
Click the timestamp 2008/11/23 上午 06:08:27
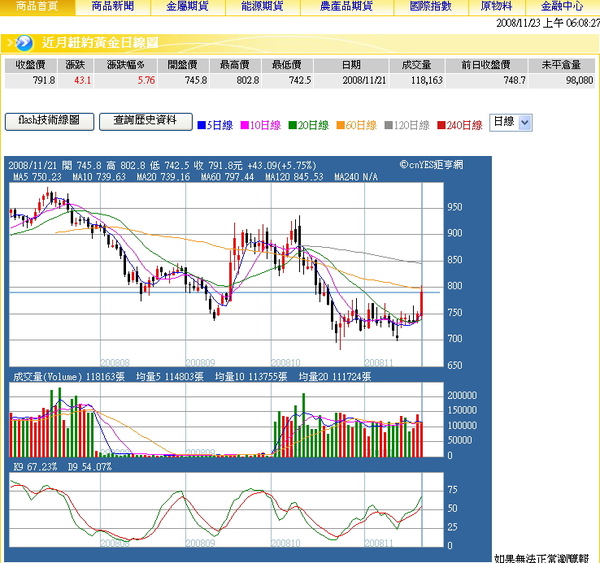(x=548, y=23)
